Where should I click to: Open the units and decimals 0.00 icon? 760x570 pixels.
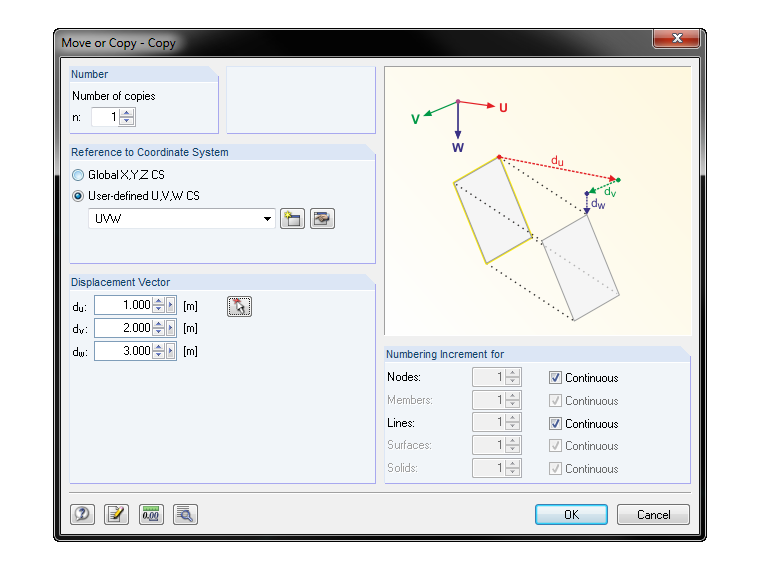click(x=151, y=514)
